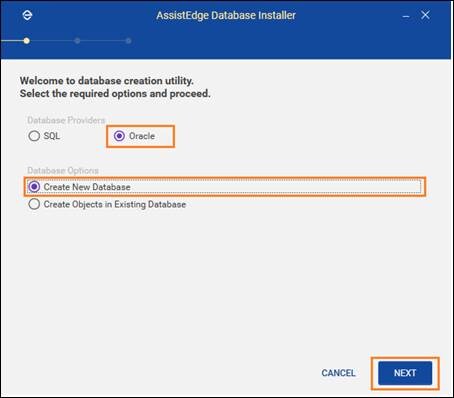Viewport: 454px width, 398px height.
Task: Close the AssistEdge Database Installer window
Action: point(425,15)
